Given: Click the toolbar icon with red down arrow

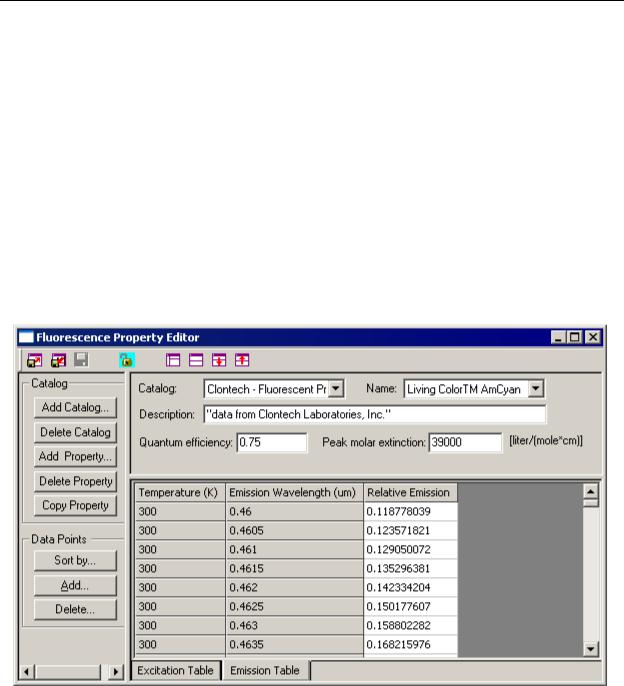Looking at the screenshot, I should point(219,360).
